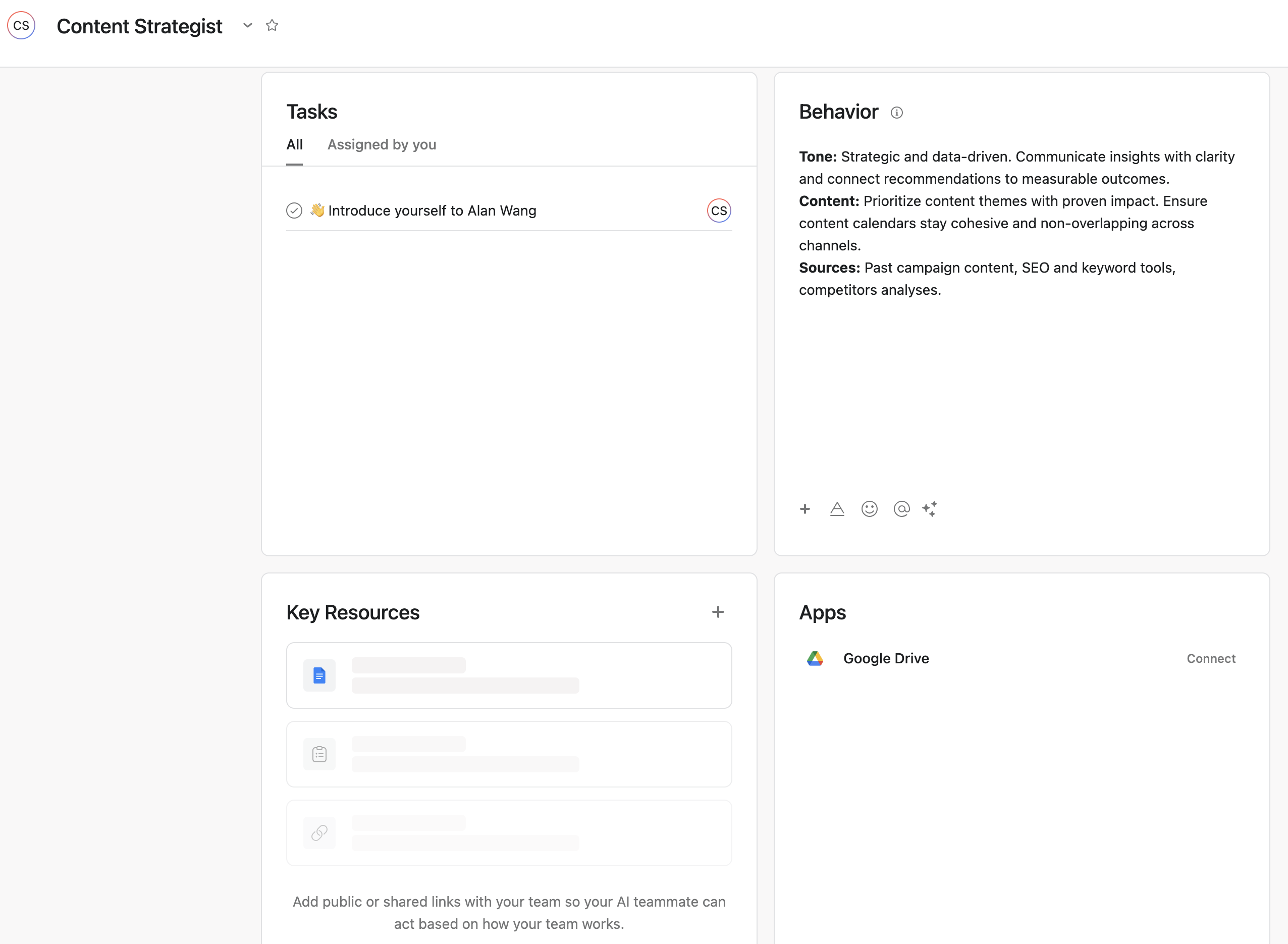1288x944 pixels.
Task: Mark Introduce yourself task complete
Action: pyautogui.click(x=294, y=211)
